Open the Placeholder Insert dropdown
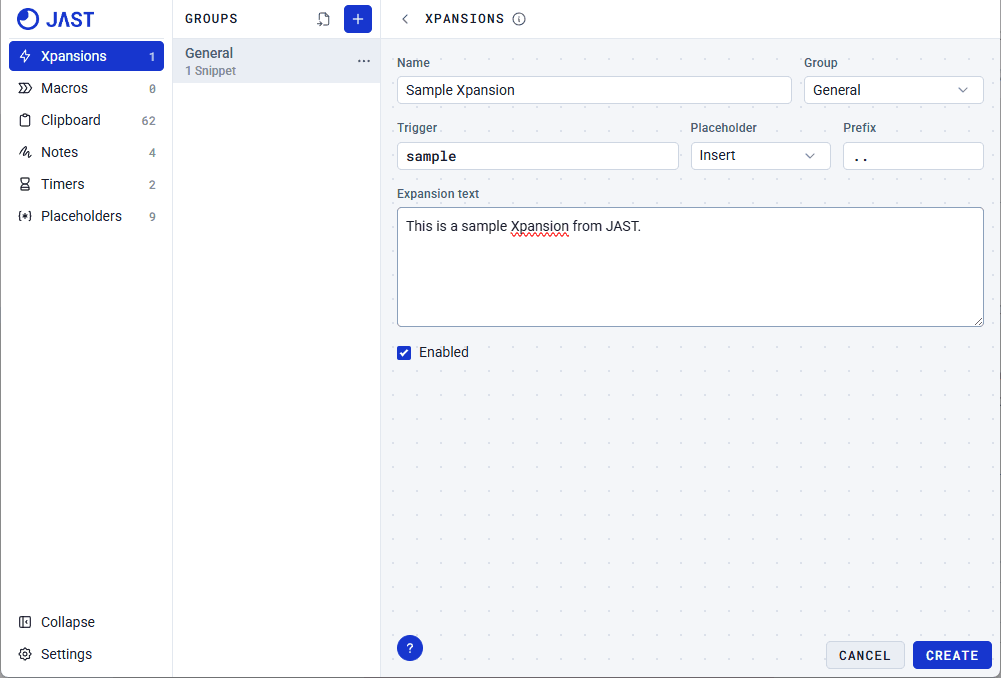The width and height of the screenshot is (1001, 678). pos(760,156)
